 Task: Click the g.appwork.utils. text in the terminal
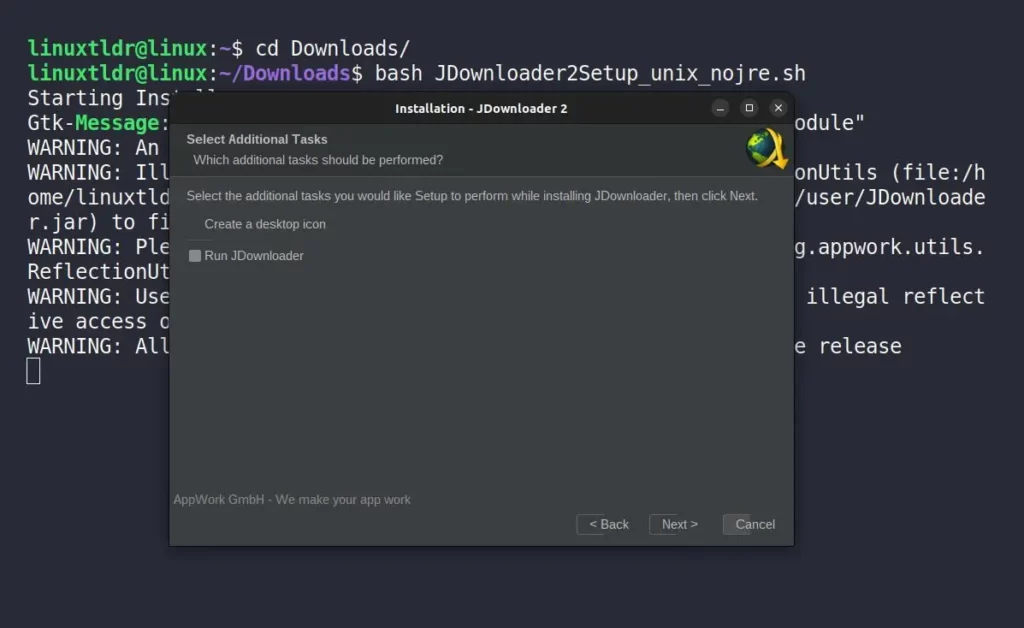[889, 247]
